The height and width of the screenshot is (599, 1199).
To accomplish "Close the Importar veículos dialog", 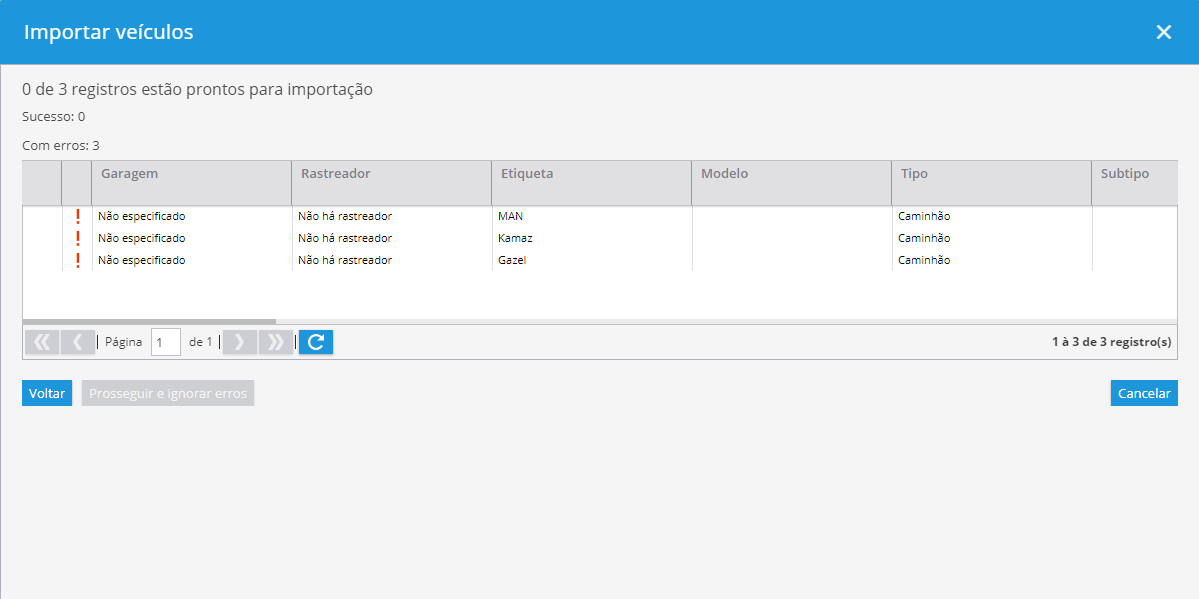I will click(x=1163, y=32).
